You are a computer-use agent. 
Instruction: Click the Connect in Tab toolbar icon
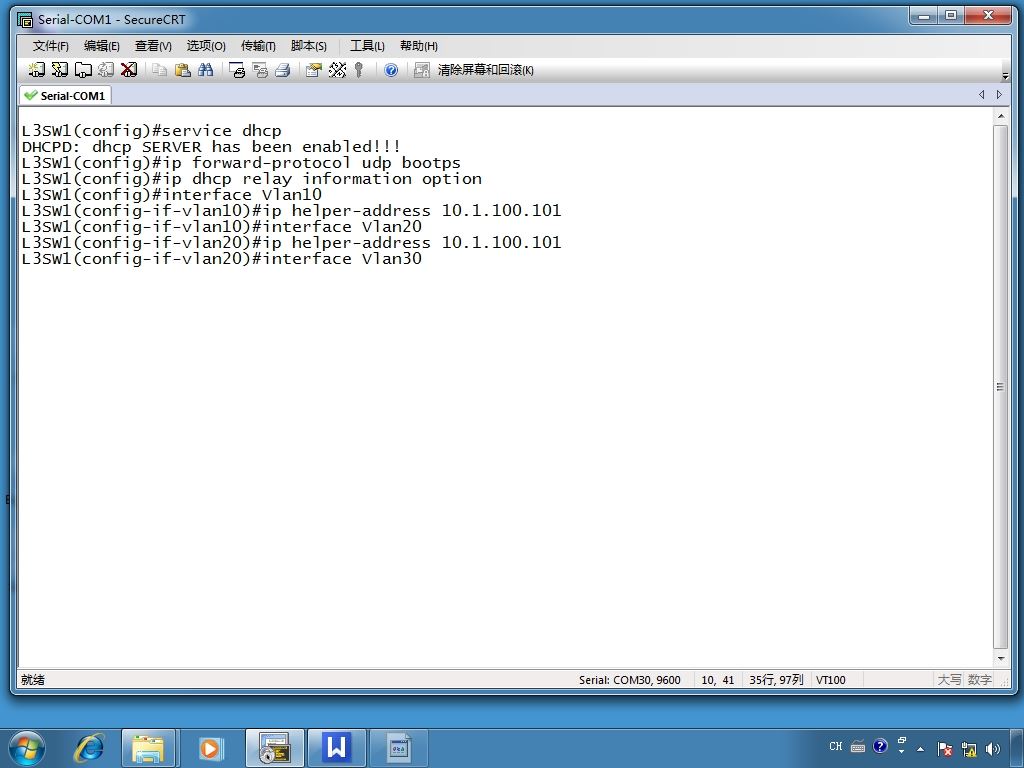coord(83,70)
